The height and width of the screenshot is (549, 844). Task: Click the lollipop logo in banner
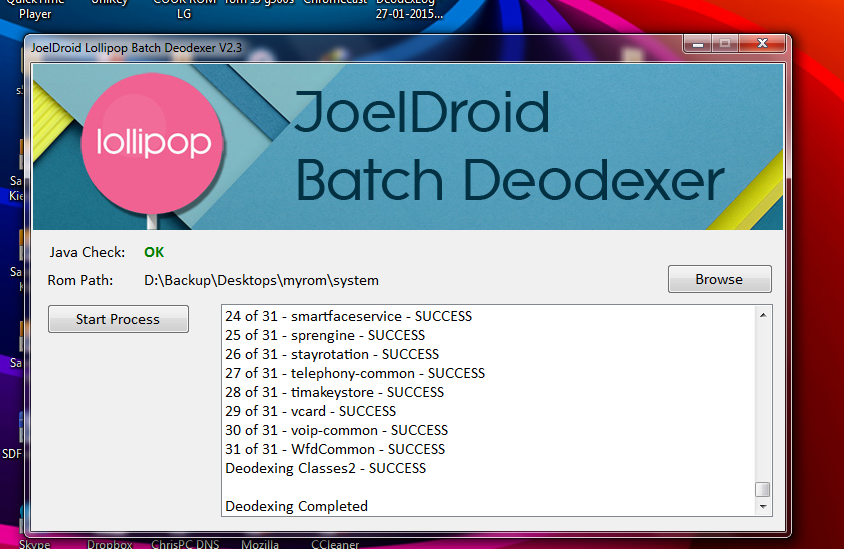pos(153,143)
